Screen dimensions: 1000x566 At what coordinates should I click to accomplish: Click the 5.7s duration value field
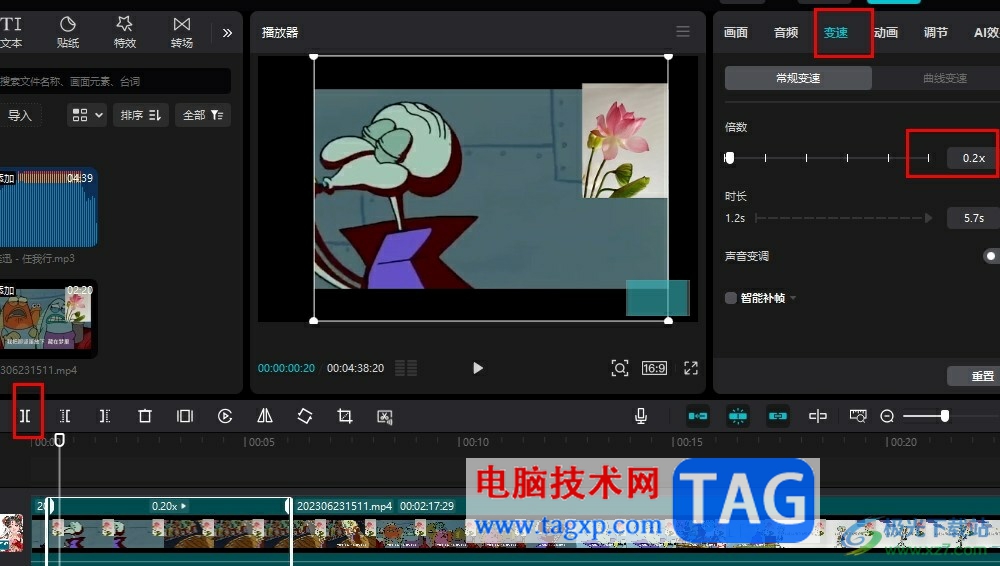pos(973,218)
